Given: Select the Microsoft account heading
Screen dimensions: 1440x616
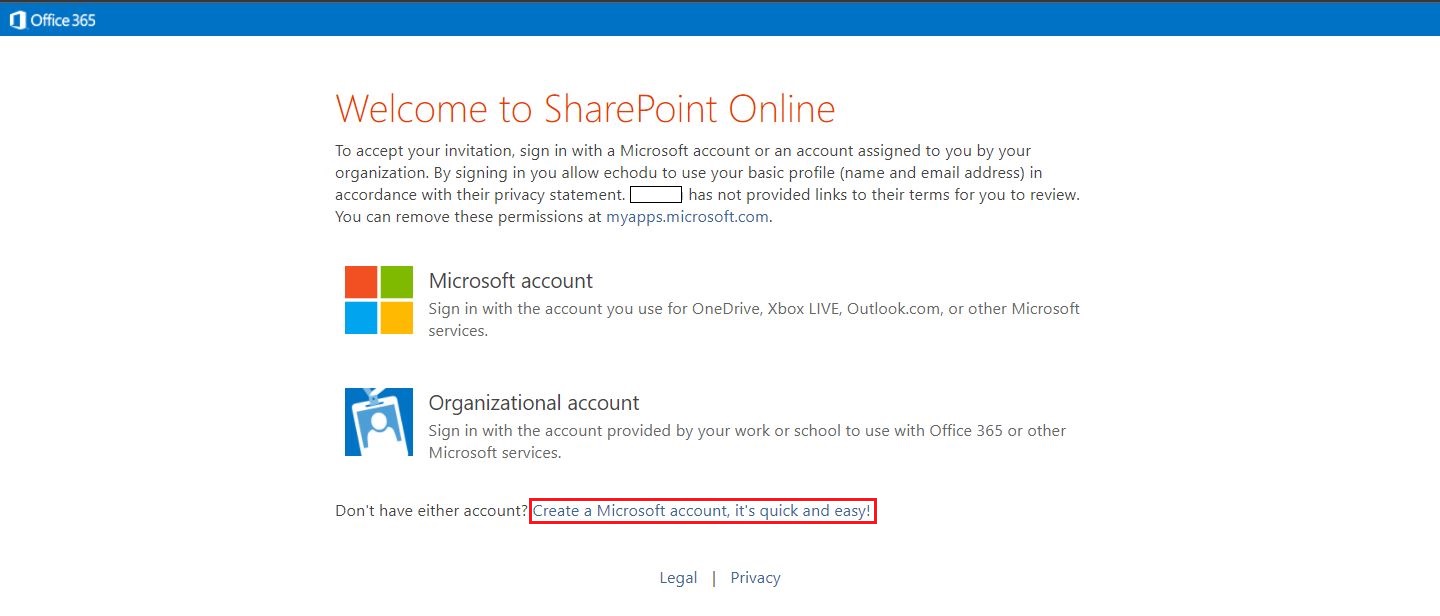Looking at the screenshot, I should coord(511,281).
